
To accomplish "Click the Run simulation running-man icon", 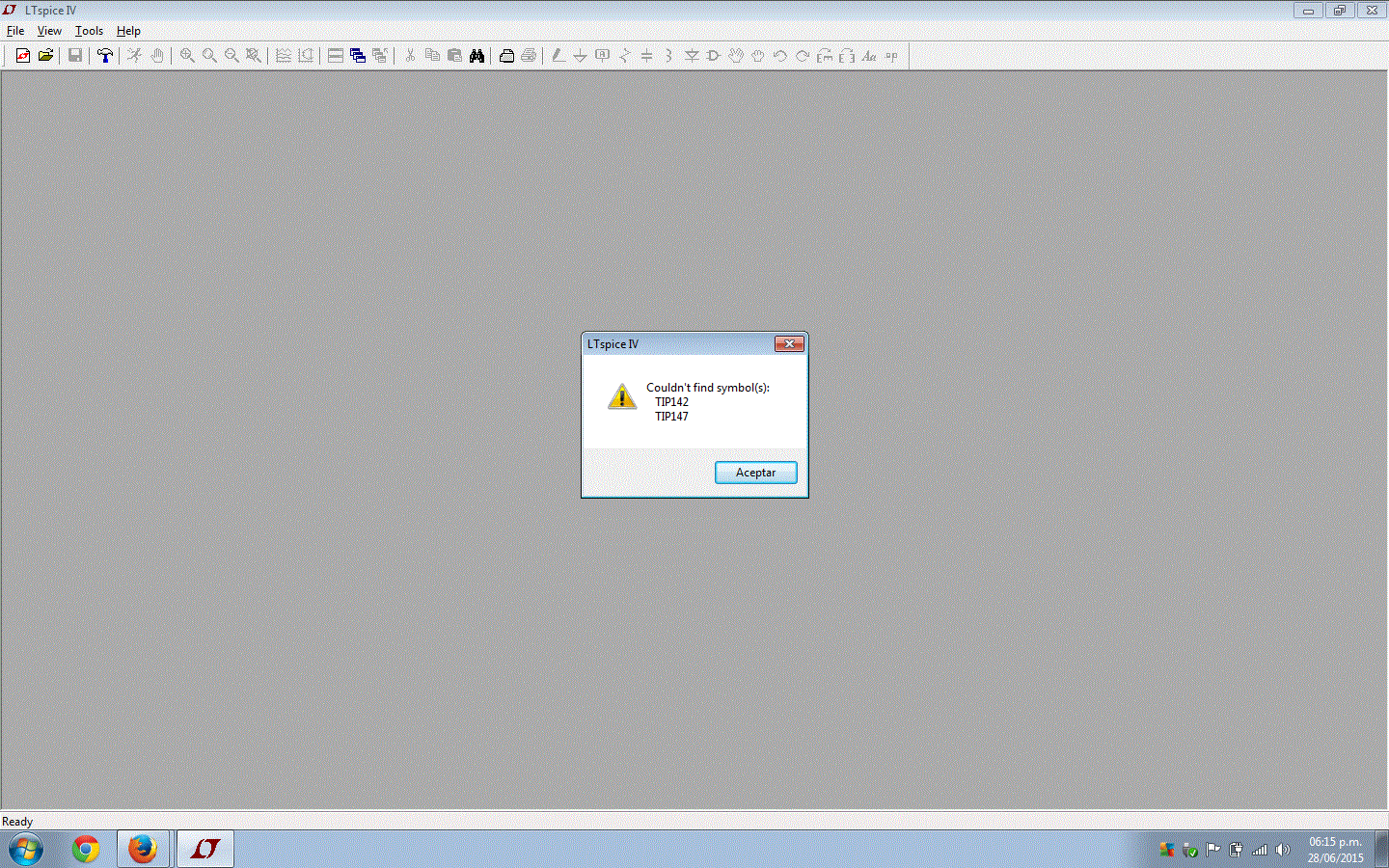I will (x=135, y=56).
